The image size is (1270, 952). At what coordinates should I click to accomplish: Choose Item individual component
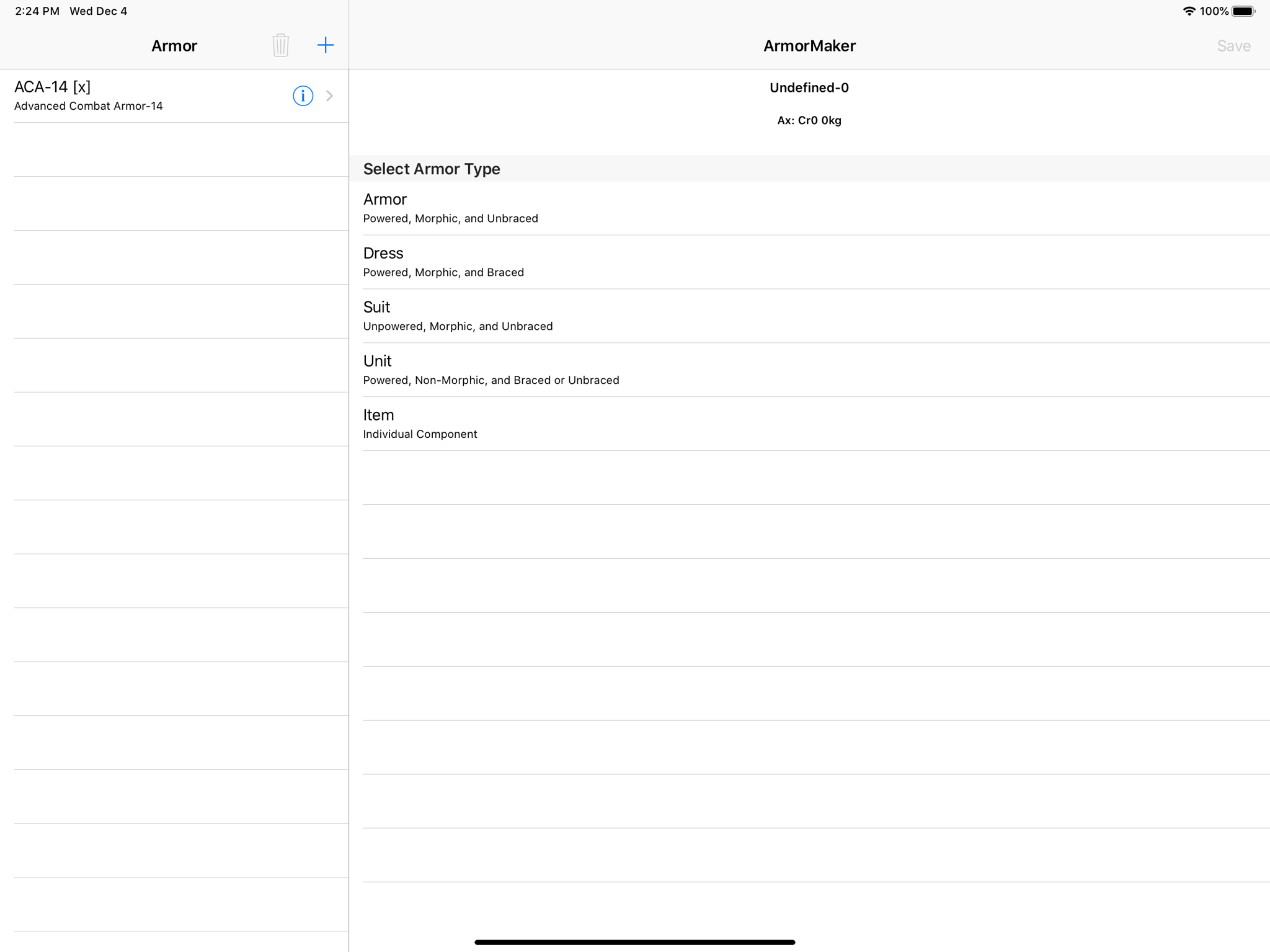(x=809, y=424)
